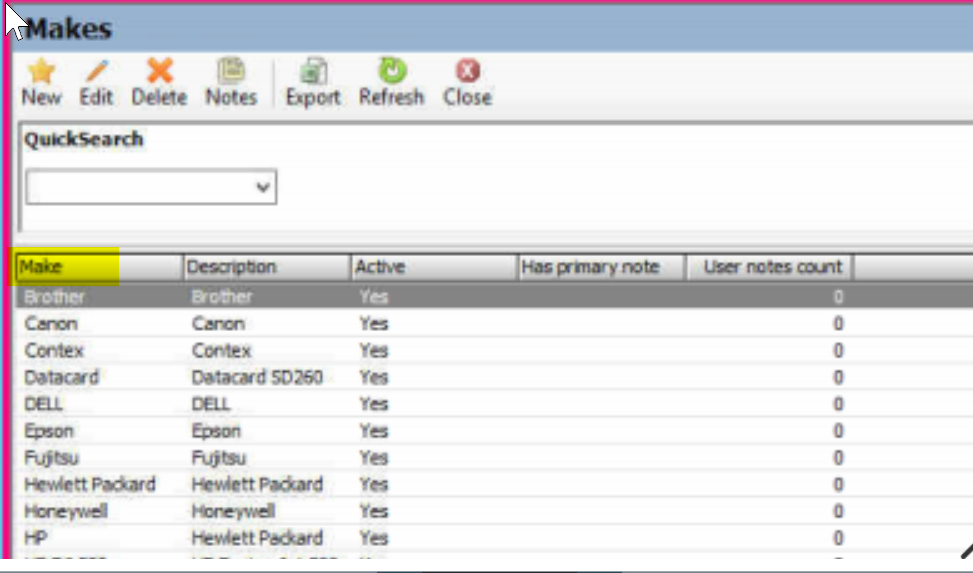
Task: Select the Contex make cell
Action: [x=54, y=350]
